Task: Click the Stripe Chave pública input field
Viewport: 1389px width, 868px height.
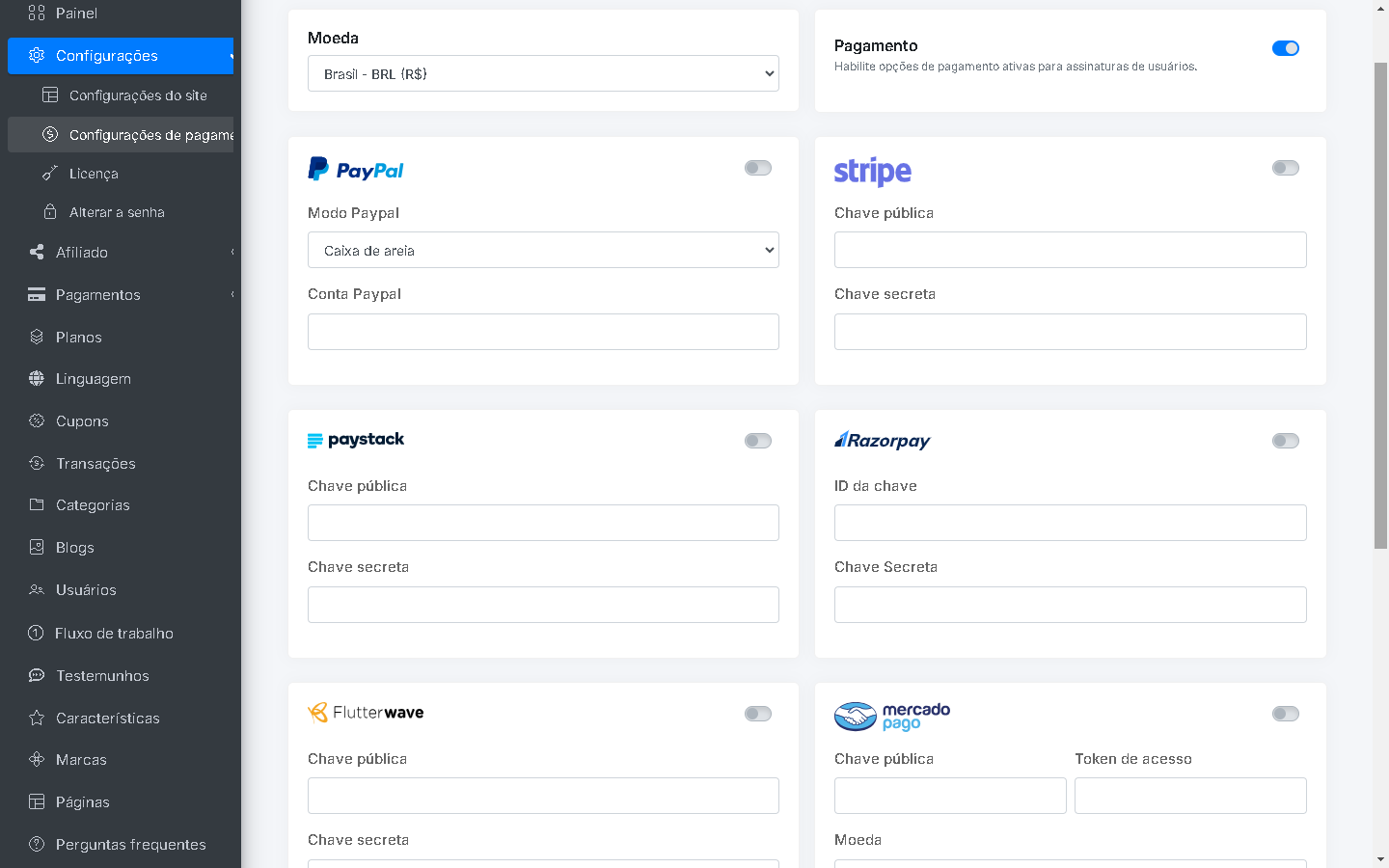Action: 1070,250
